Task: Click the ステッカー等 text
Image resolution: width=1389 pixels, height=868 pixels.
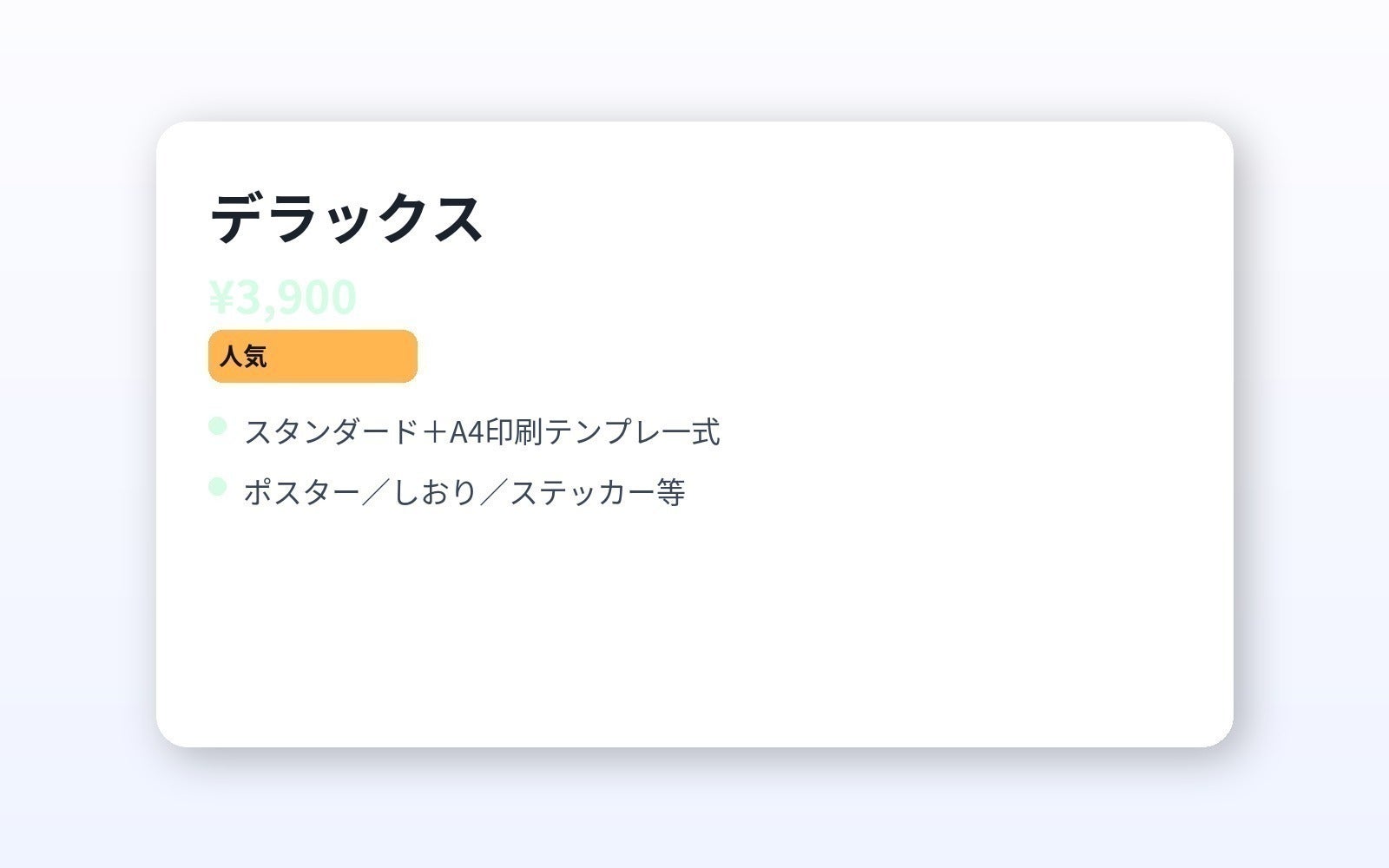Action: coord(597,492)
